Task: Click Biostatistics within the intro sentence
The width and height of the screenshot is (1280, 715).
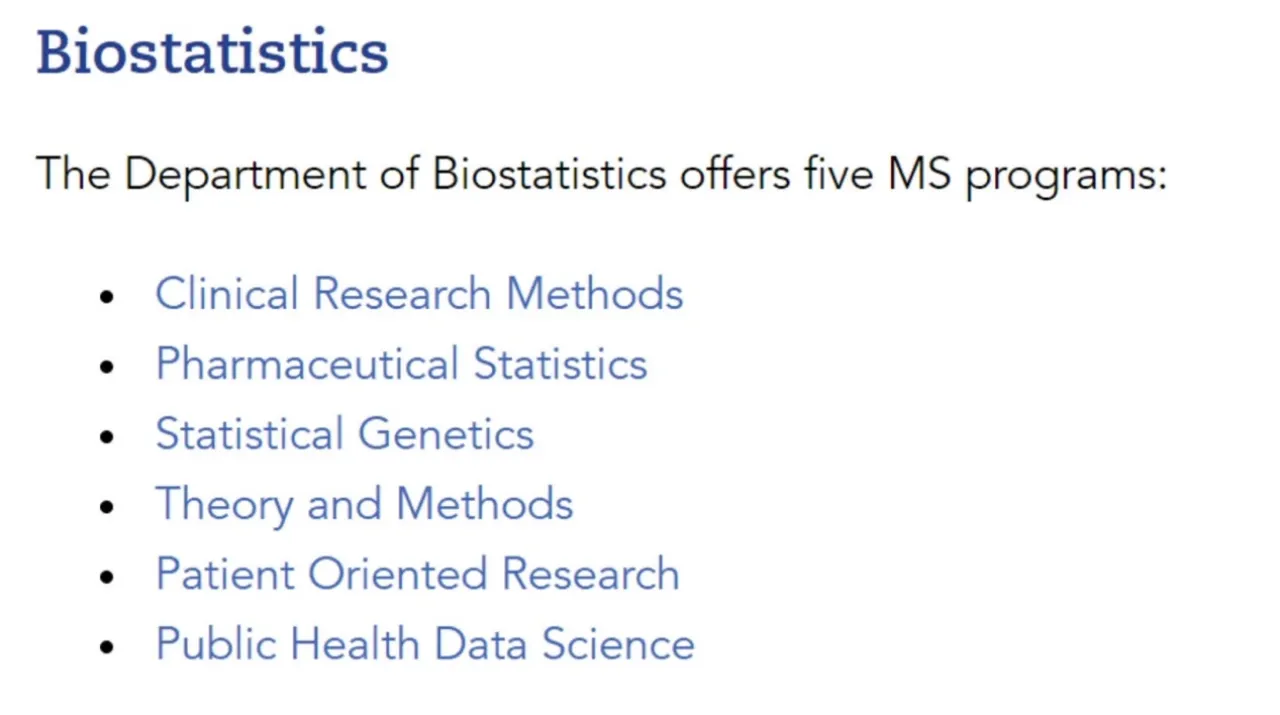Action: tap(549, 174)
